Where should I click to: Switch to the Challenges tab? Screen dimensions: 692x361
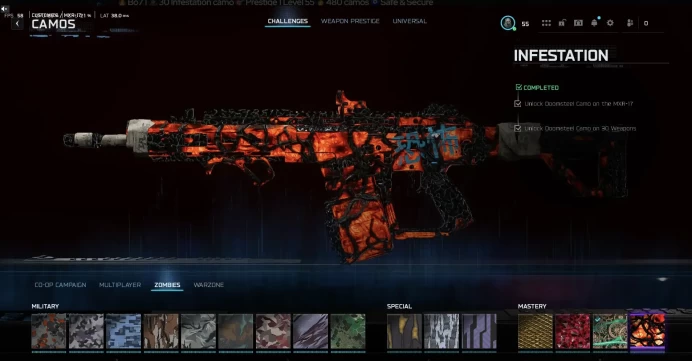coord(288,21)
